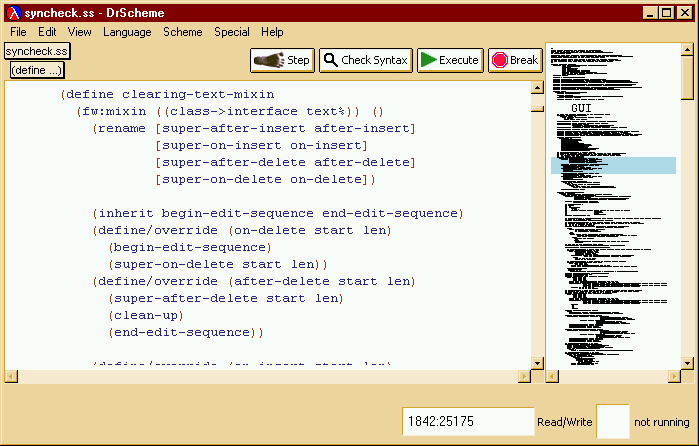
Task: Open the syncheck.ss filename button
Action: click(37, 51)
